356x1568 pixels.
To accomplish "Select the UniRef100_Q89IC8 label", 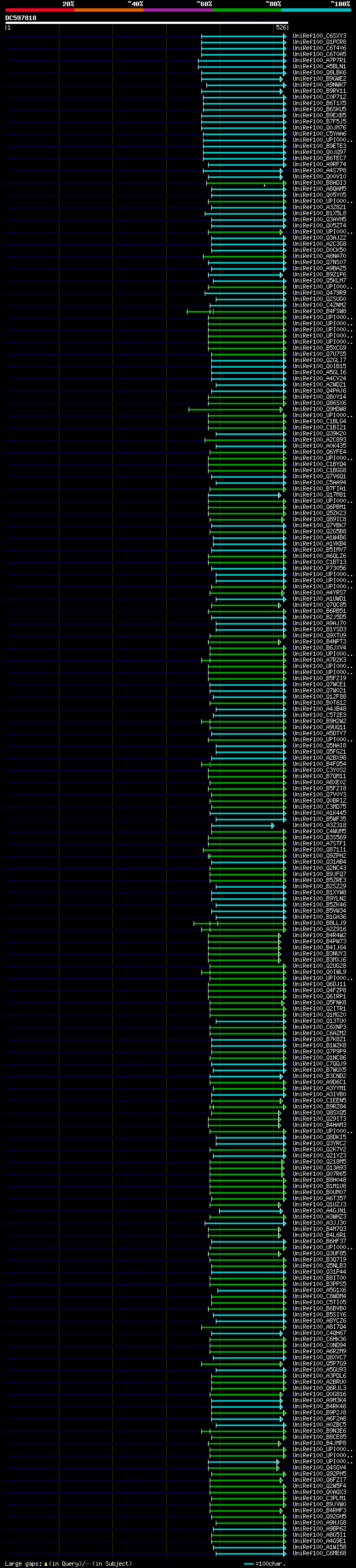I will (x=319, y=519).
